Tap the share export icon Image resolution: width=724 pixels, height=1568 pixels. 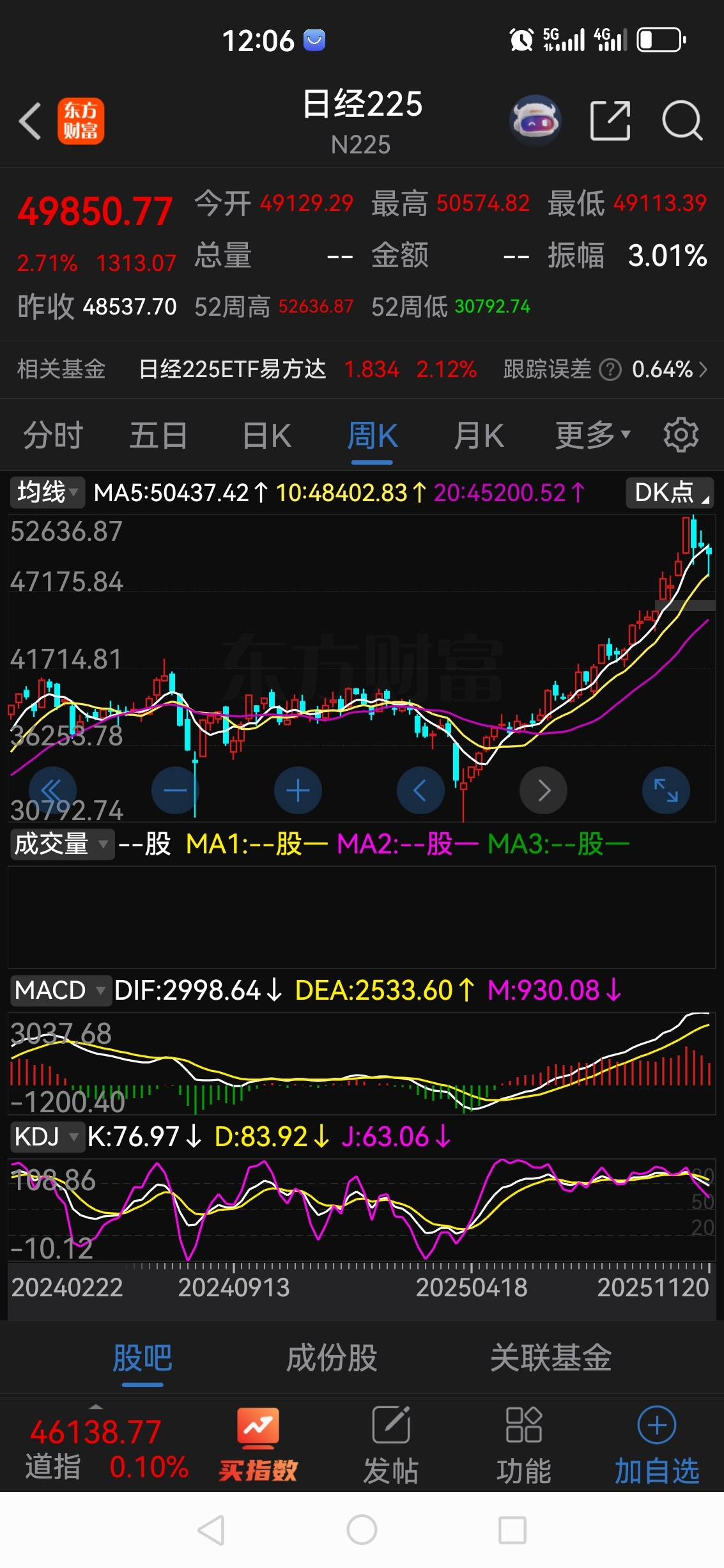click(x=610, y=120)
